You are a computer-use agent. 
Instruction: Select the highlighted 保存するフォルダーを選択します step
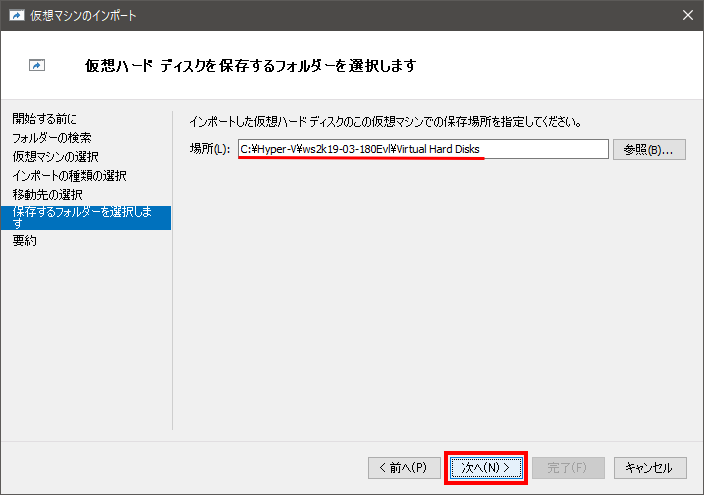pos(86,218)
